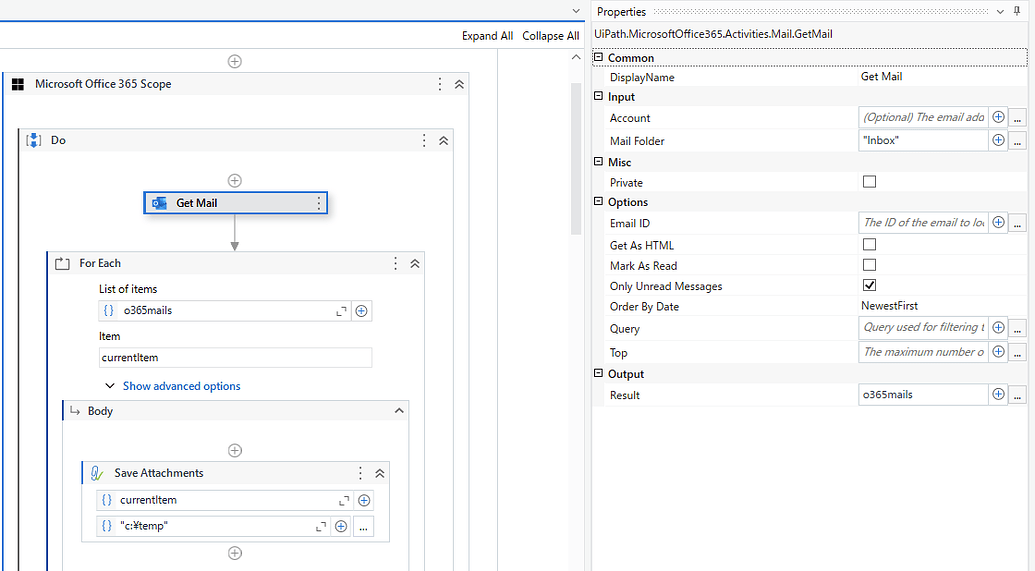Image resolution: width=1035 pixels, height=571 pixels.
Task: Add an activity above Save Attachments
Action: 234,451
